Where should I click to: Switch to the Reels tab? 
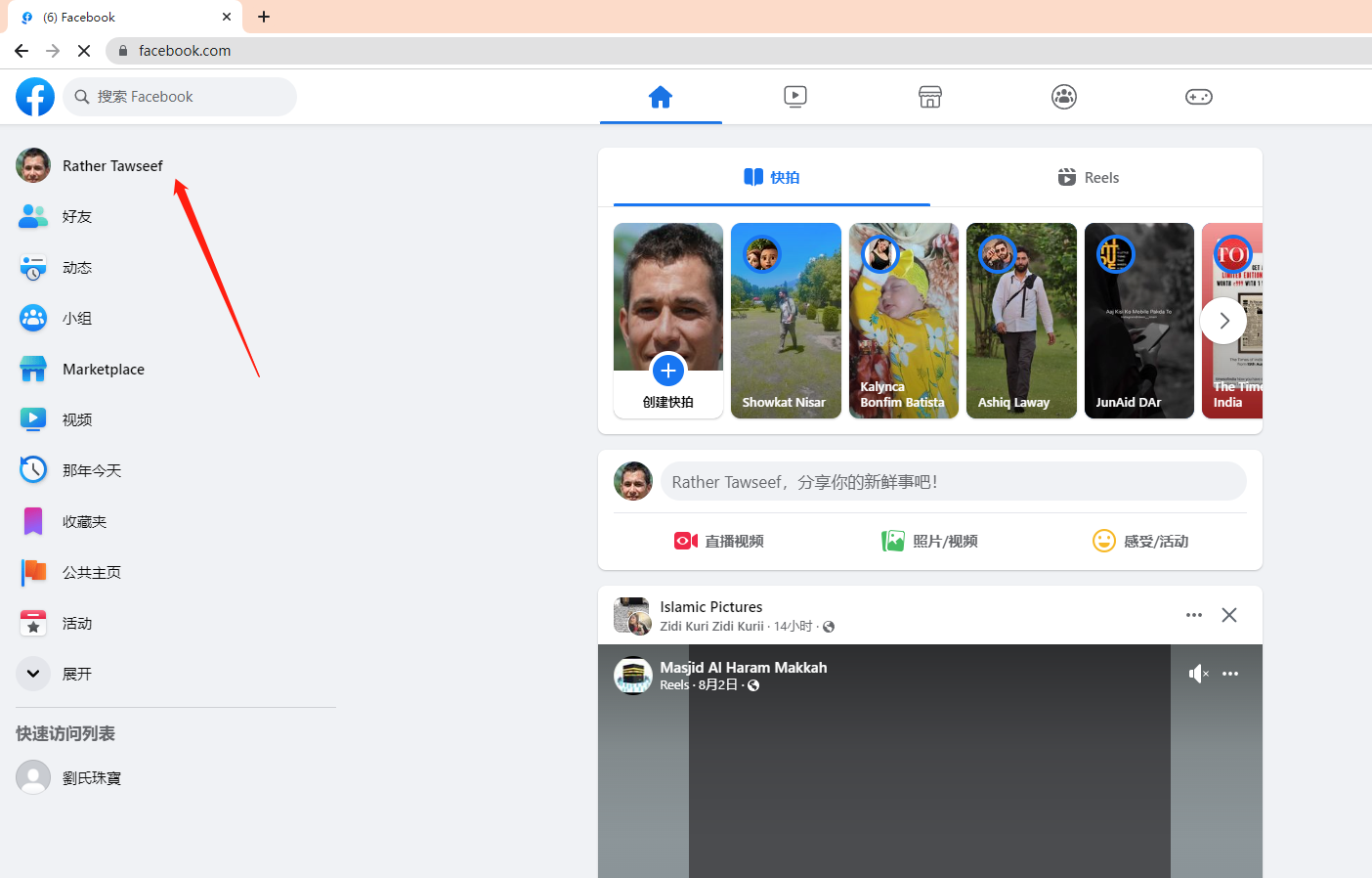(1088, 177)
